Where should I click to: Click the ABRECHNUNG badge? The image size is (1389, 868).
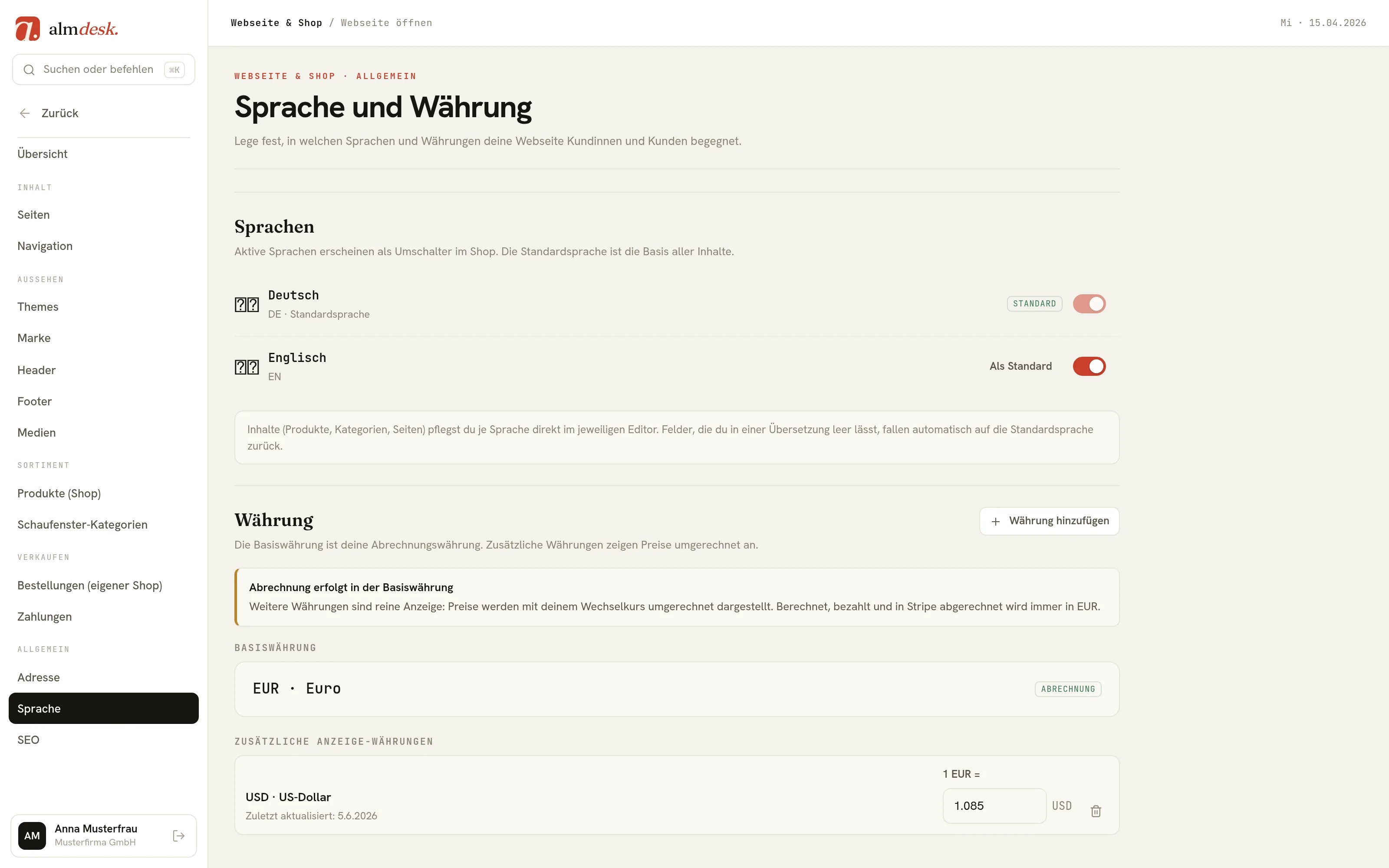(x=1068, y=689)
